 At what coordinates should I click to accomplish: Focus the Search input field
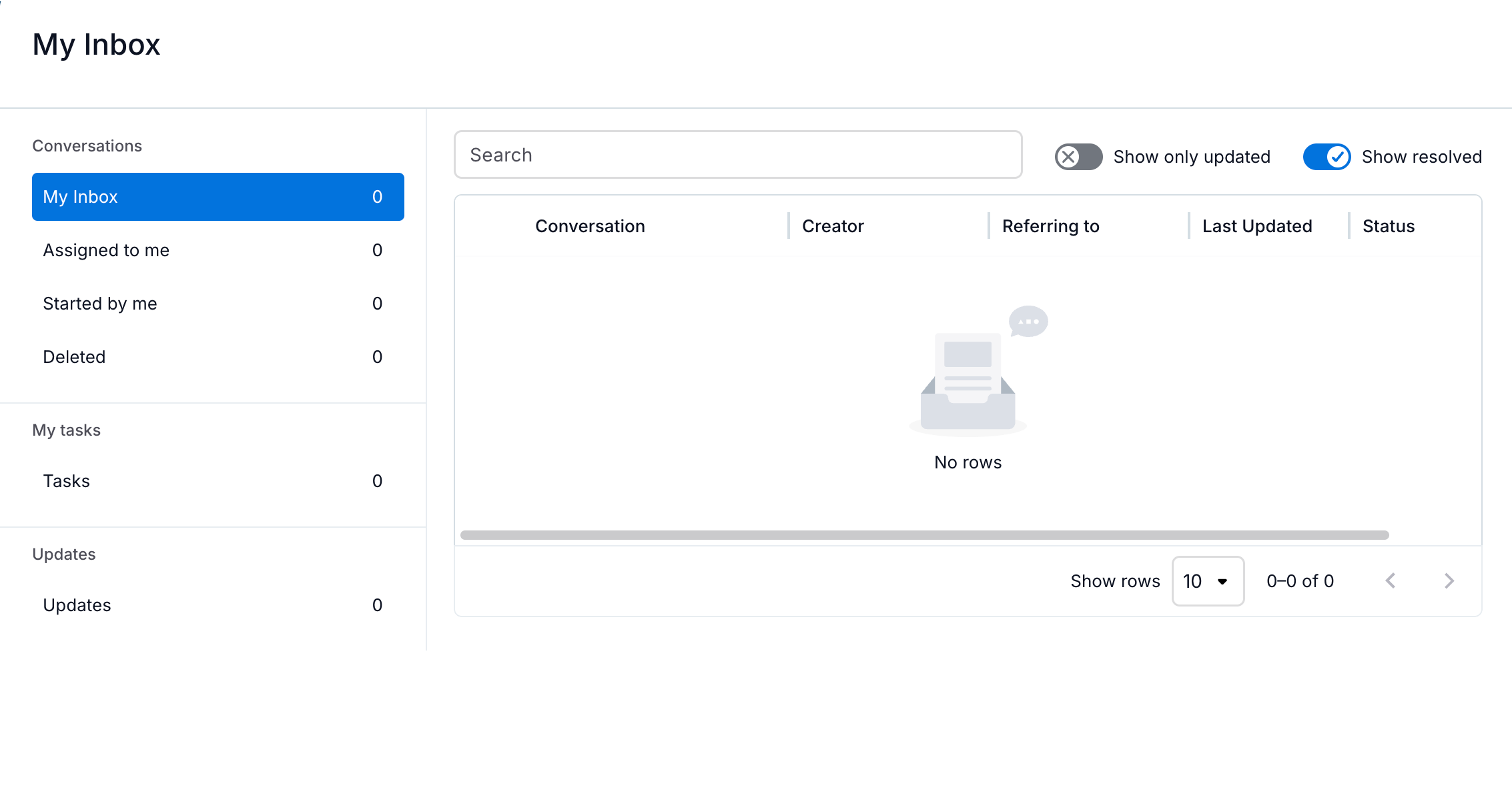pos(738,155)
